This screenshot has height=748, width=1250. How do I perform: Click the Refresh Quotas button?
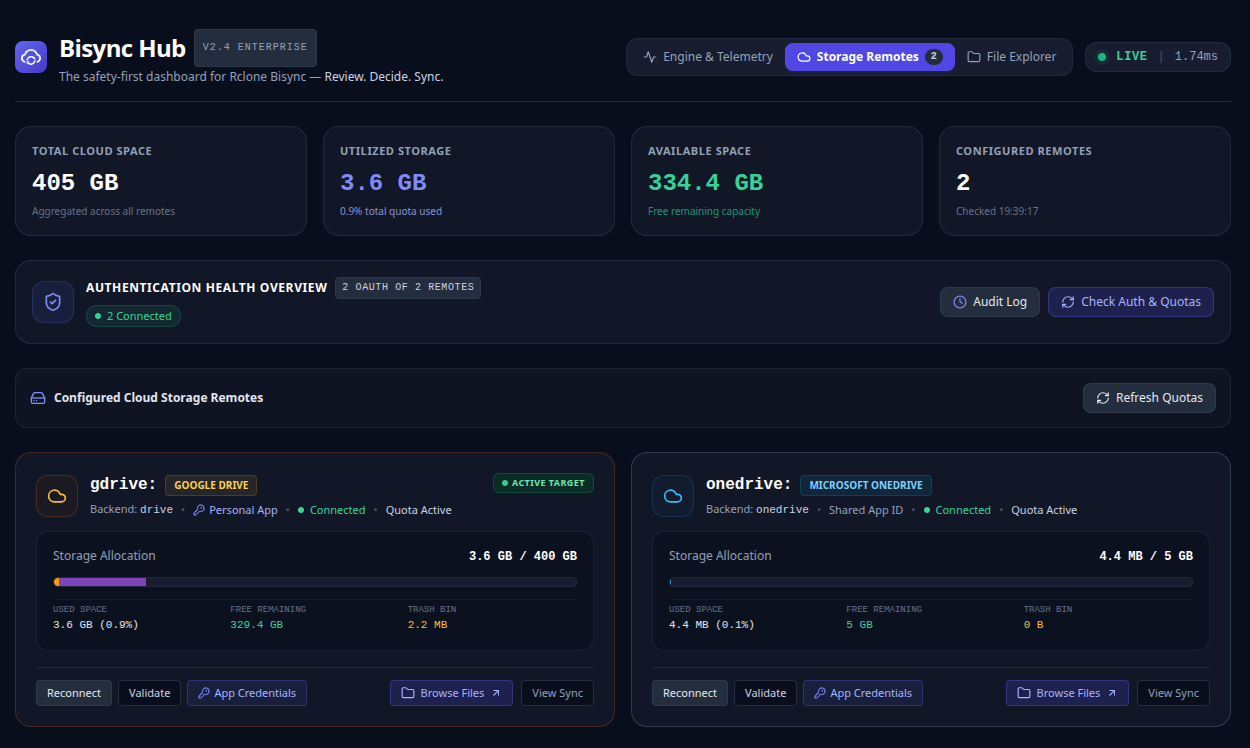(1150, 398)
